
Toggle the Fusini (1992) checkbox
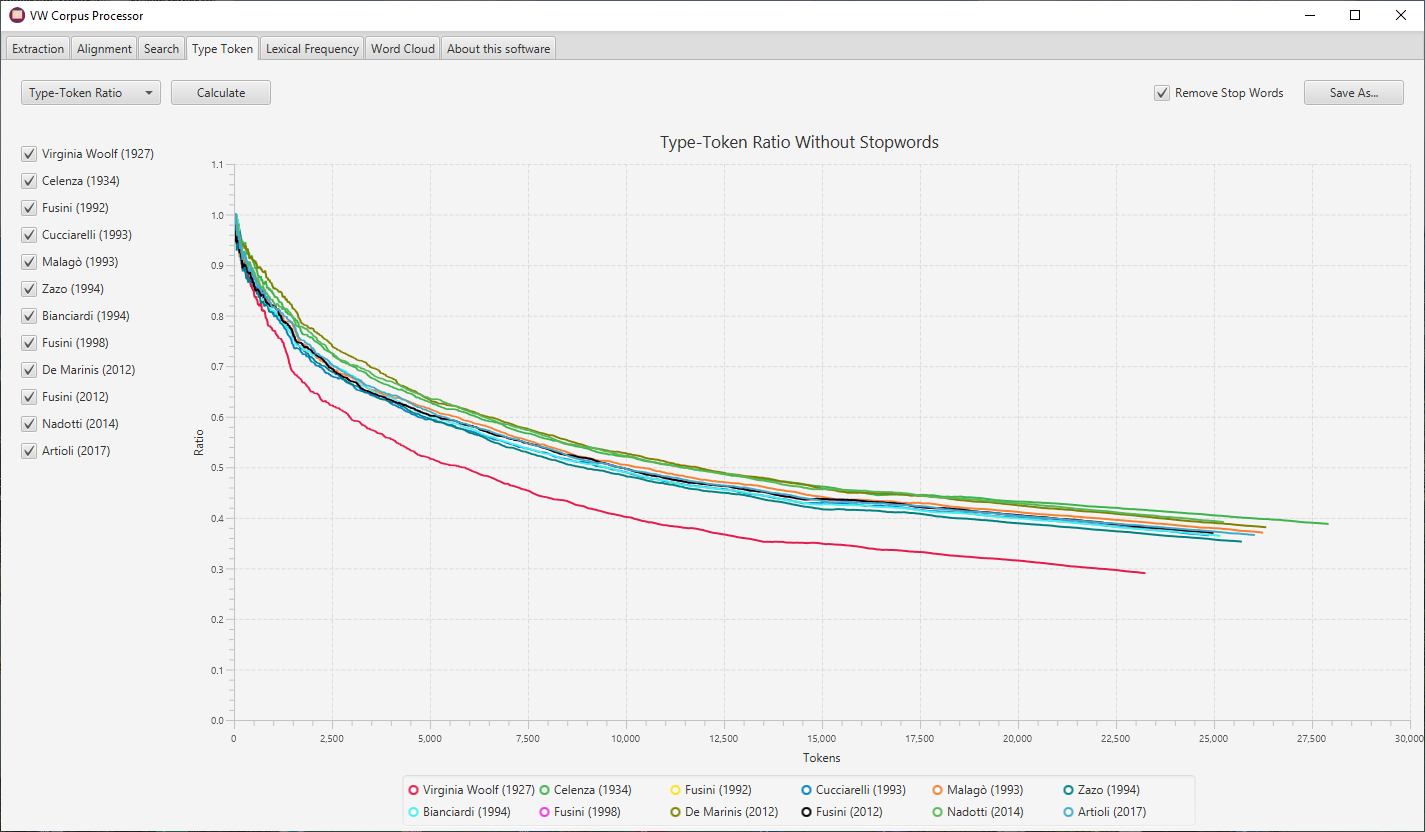pos(29,208)
